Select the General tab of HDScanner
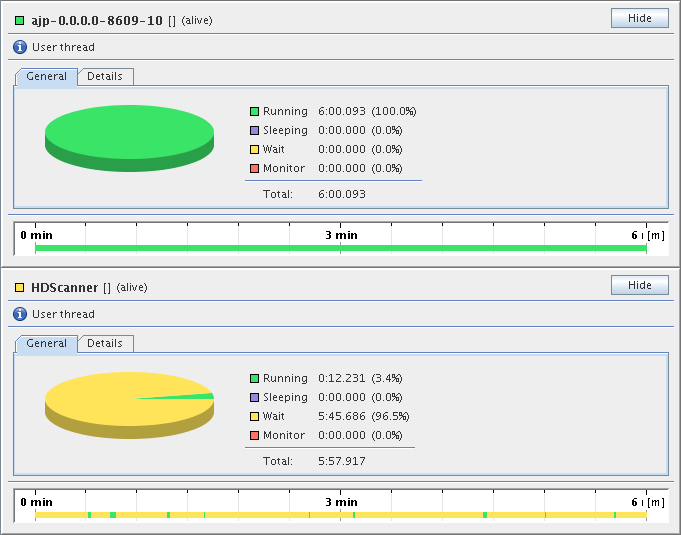 (47, 344)
